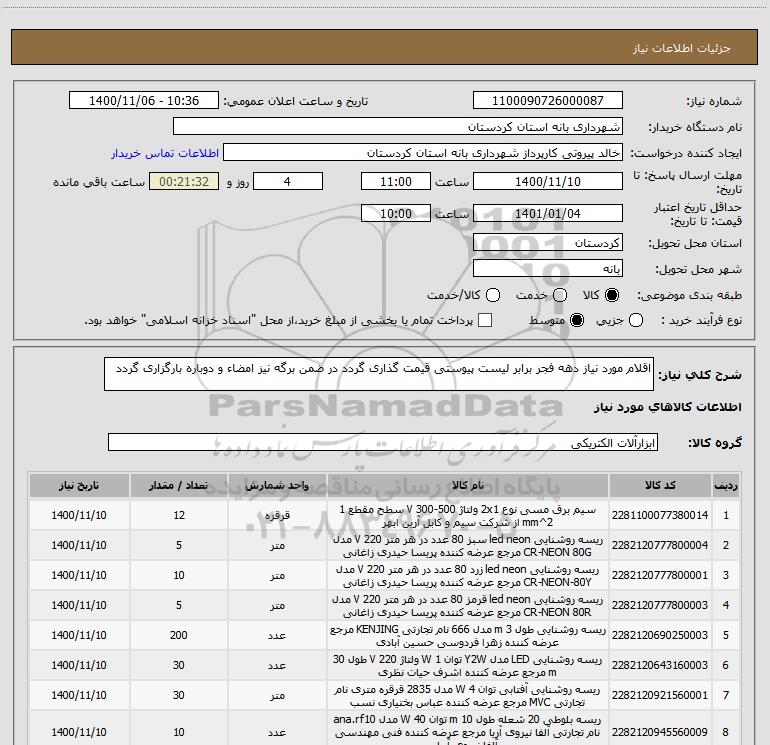Click the copper wire item name in row 1

coord(468,516)
